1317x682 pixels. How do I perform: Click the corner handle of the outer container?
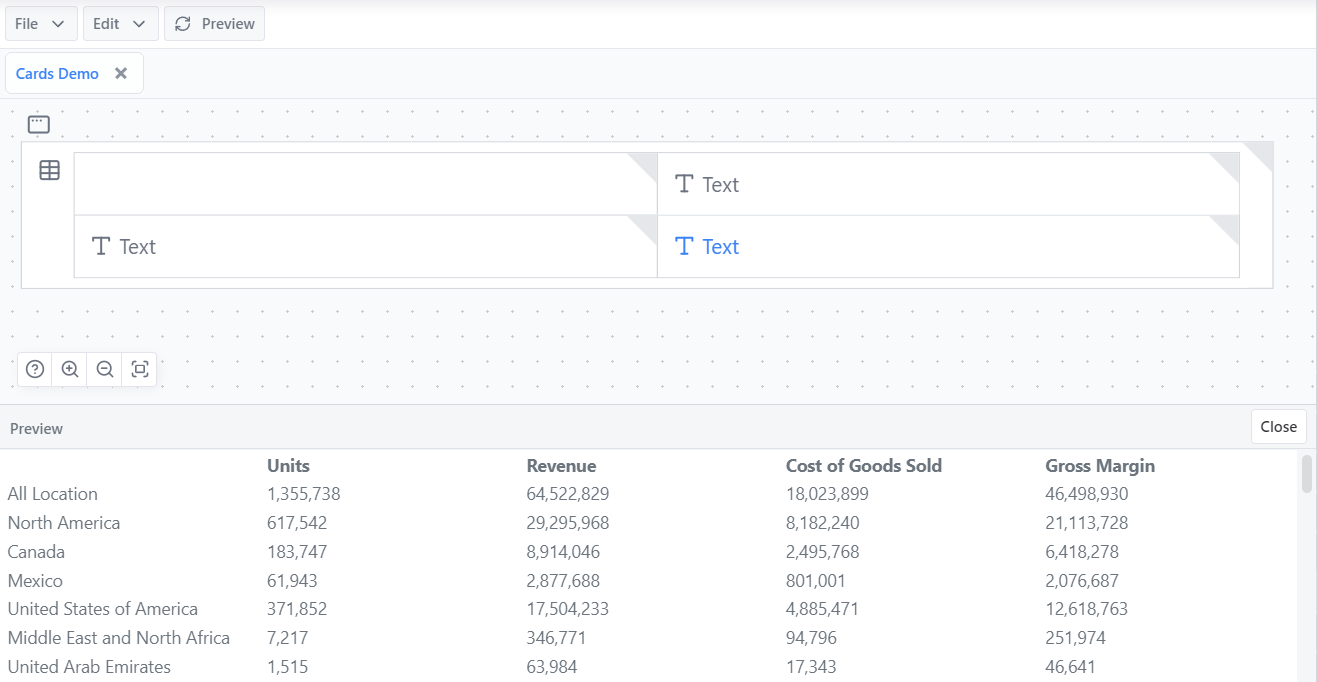pyautogui.click(x=1262, y=152)
